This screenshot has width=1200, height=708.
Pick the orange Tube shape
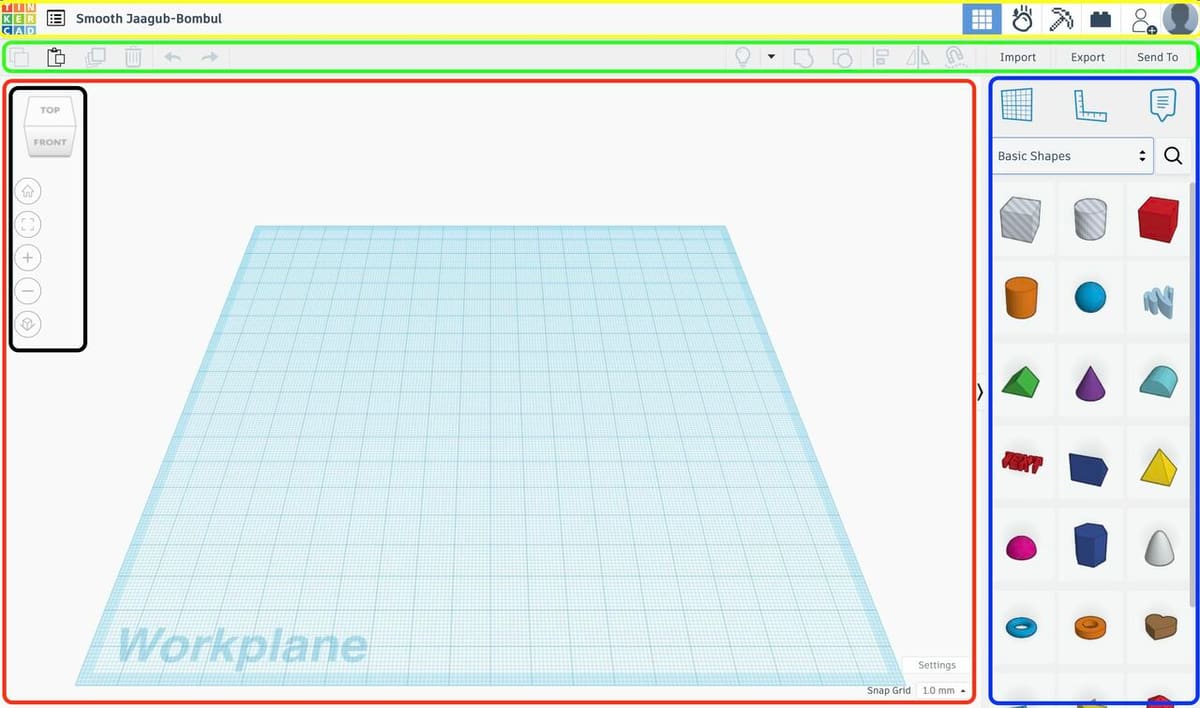click(1091, 627)
